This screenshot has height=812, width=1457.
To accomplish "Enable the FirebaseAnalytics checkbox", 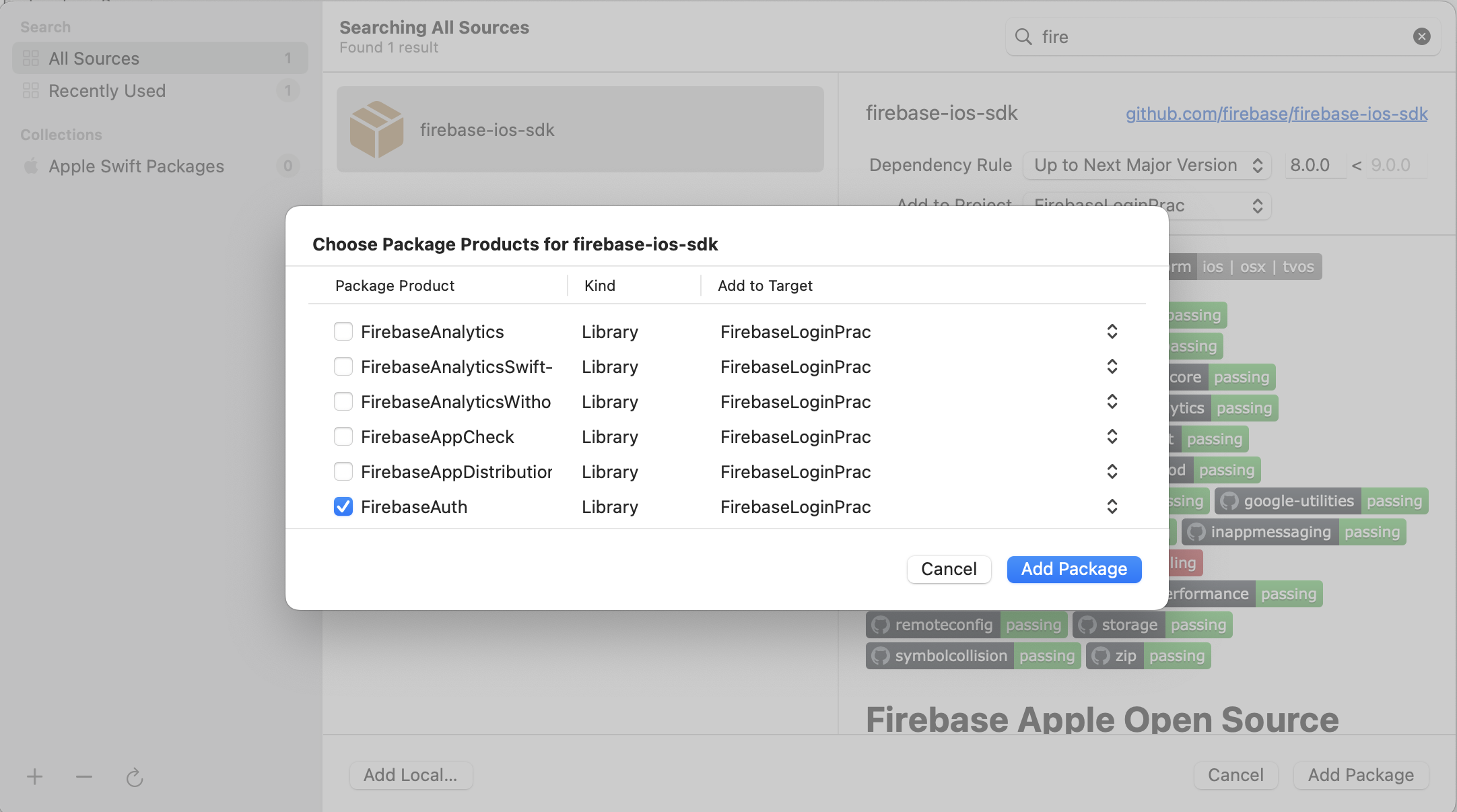I will (x=343, y=331).
